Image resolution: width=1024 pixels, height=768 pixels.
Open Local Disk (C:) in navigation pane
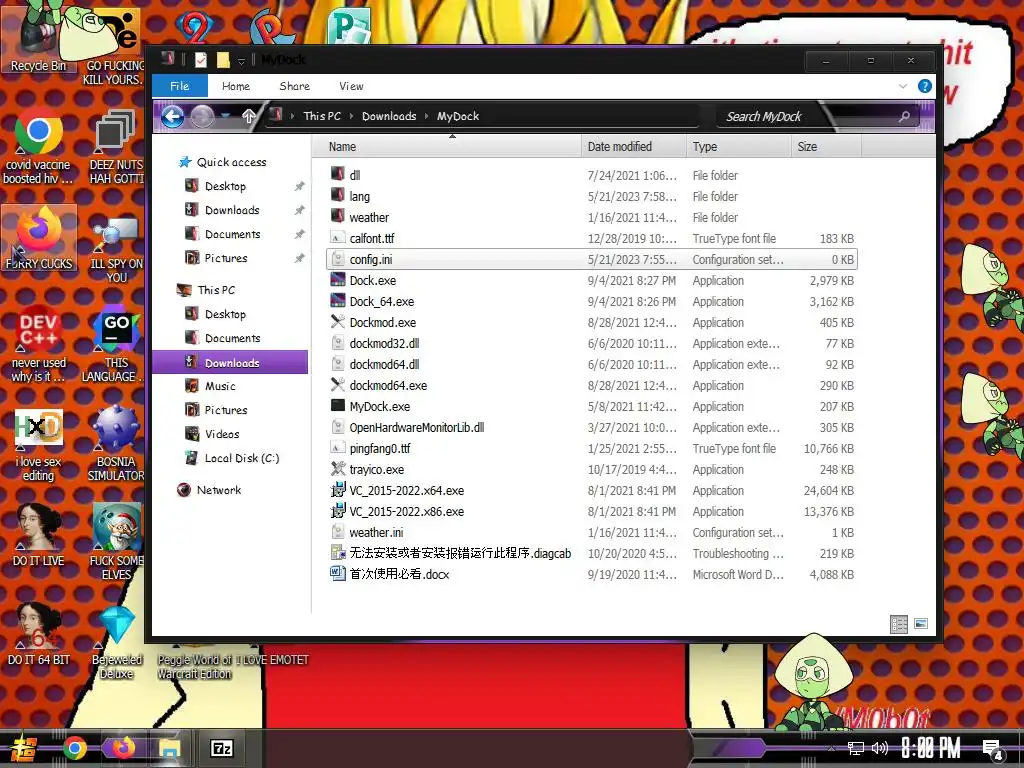point(242,458)
